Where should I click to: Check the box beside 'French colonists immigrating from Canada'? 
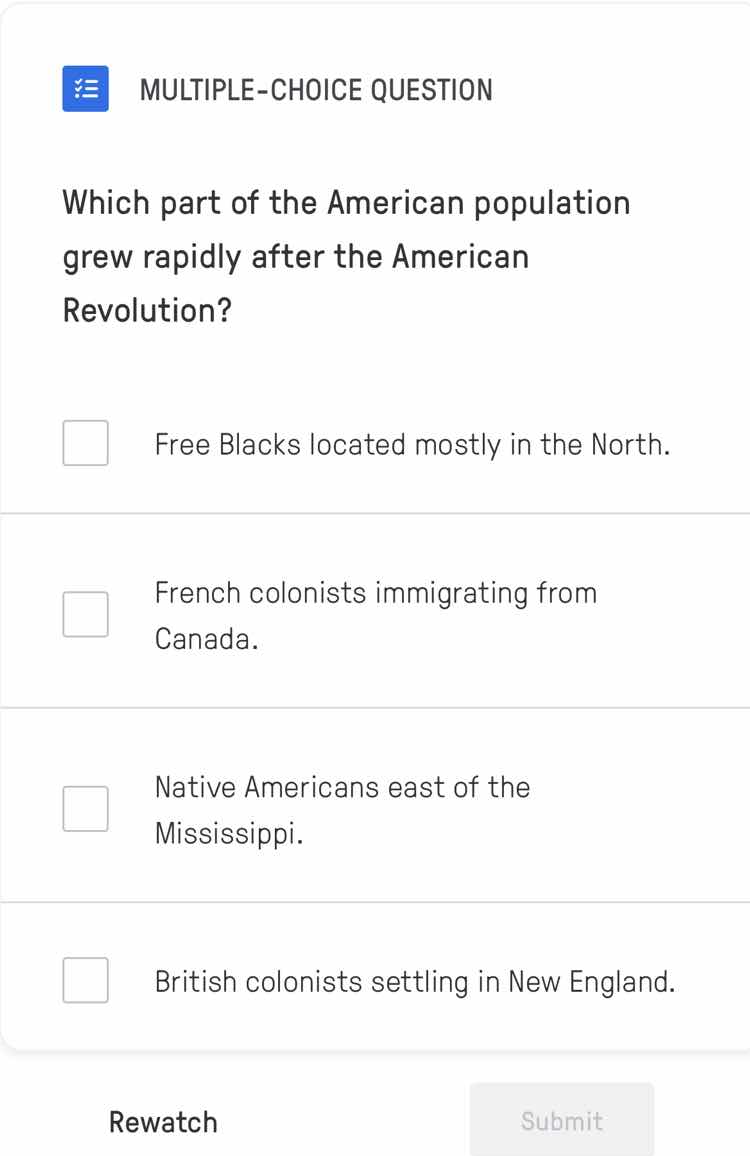coord(85,613)
